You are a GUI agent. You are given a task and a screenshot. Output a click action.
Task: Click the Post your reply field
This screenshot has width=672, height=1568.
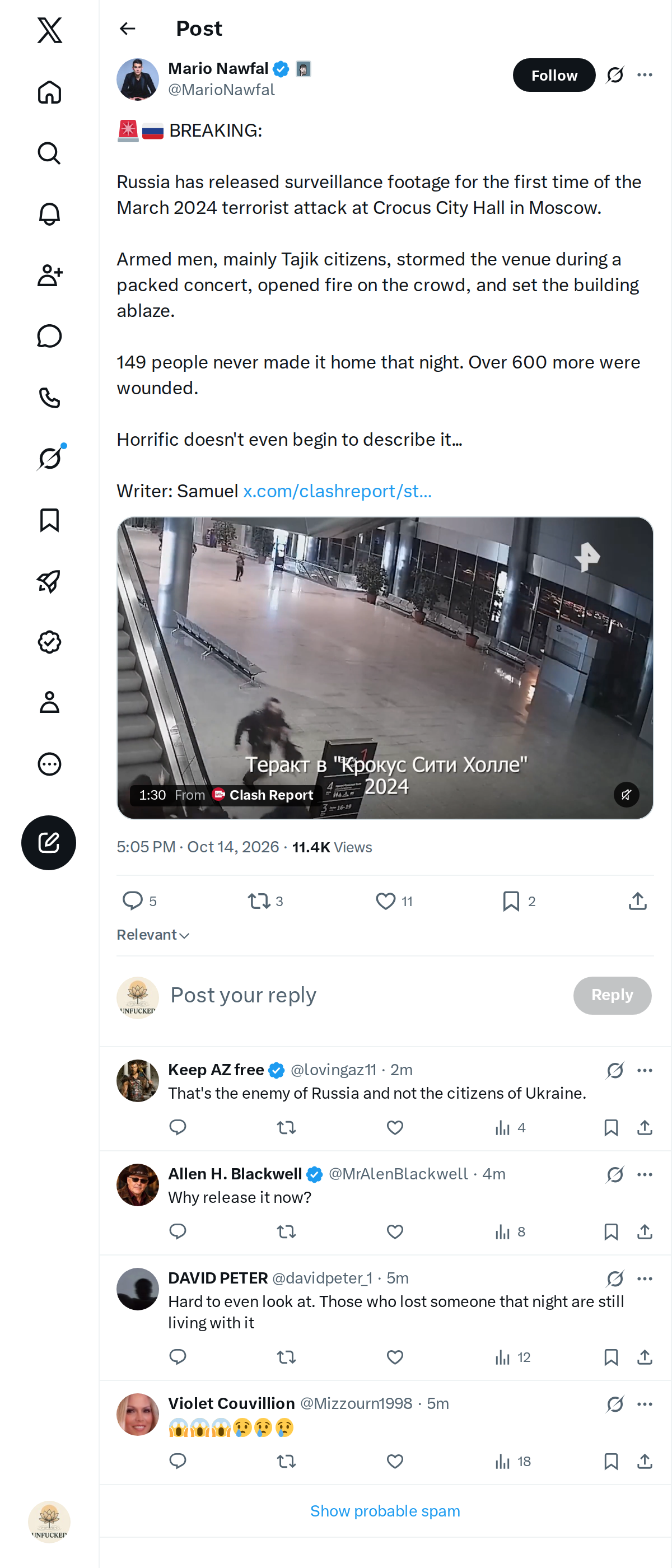click(x=365, y=995)
